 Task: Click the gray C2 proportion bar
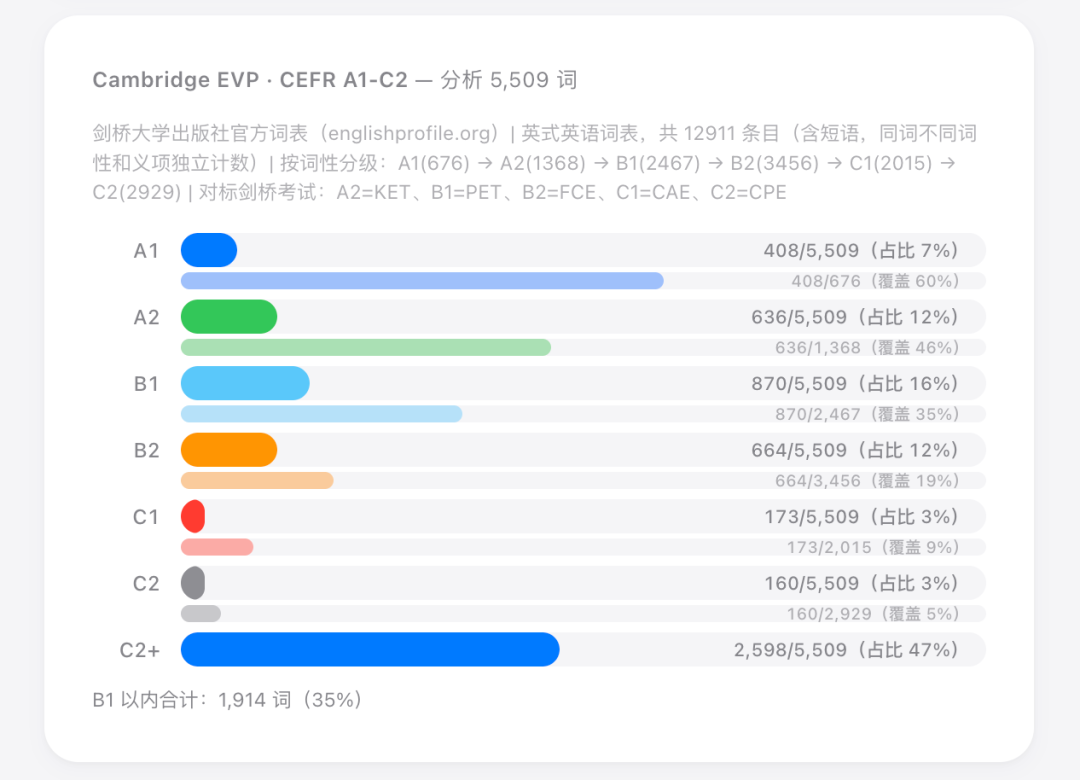click(193, 583)
